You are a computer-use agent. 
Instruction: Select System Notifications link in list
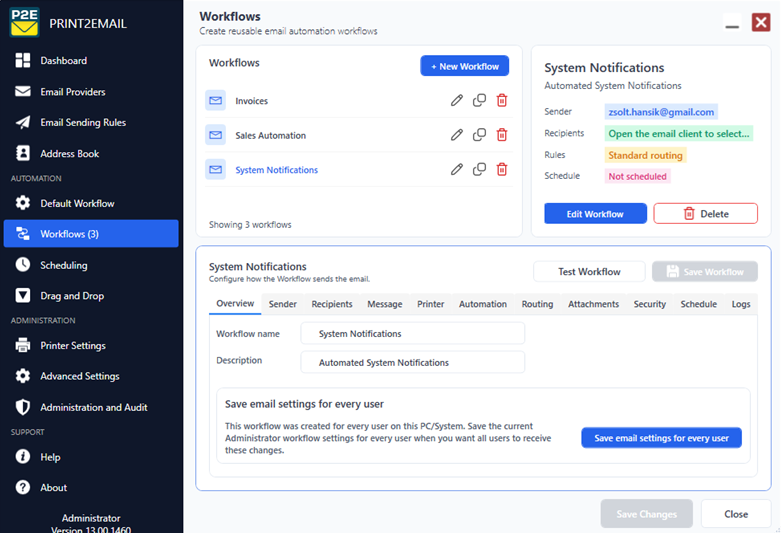276,170
